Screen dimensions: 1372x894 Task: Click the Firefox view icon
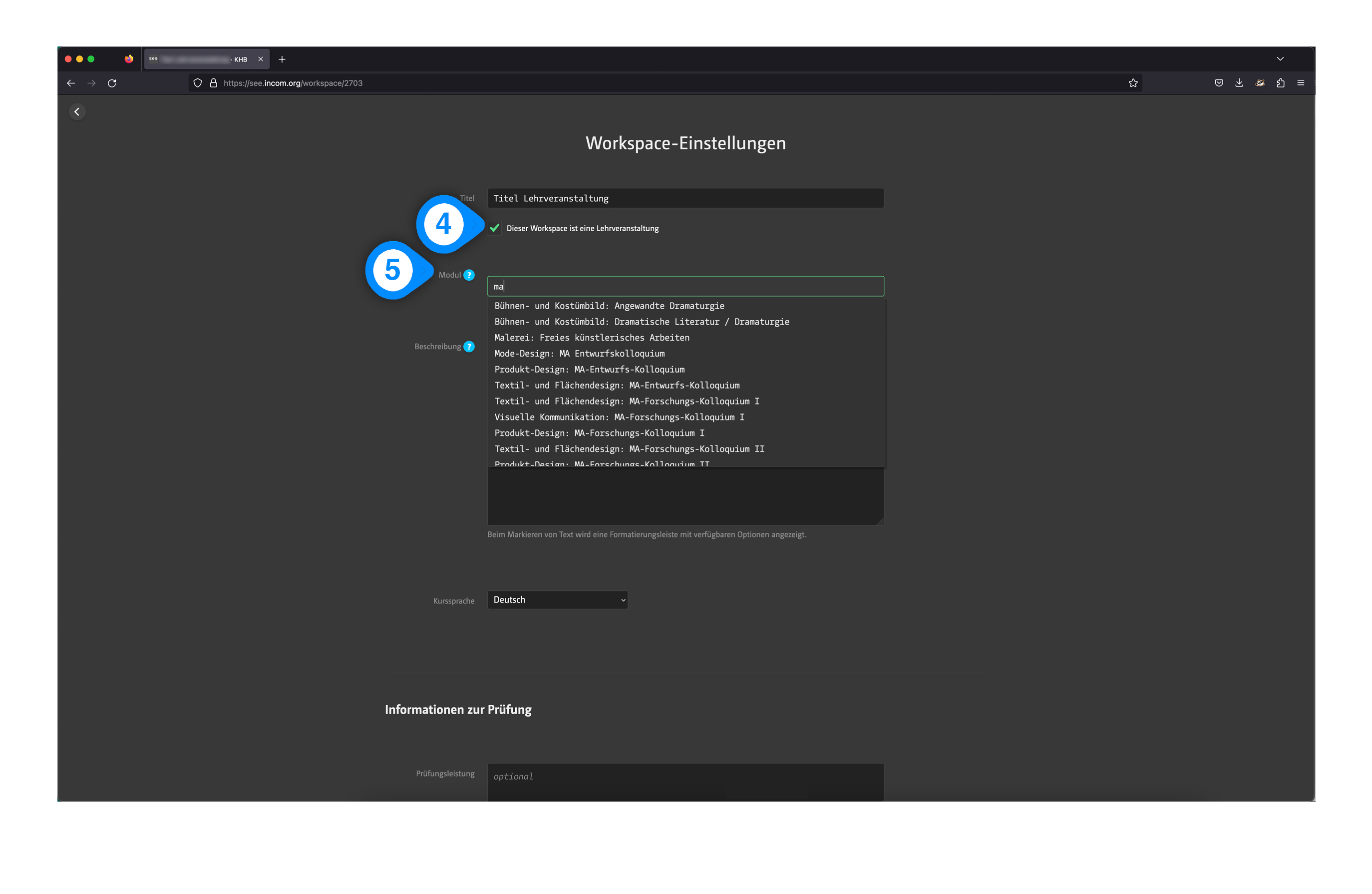[128, 59]
